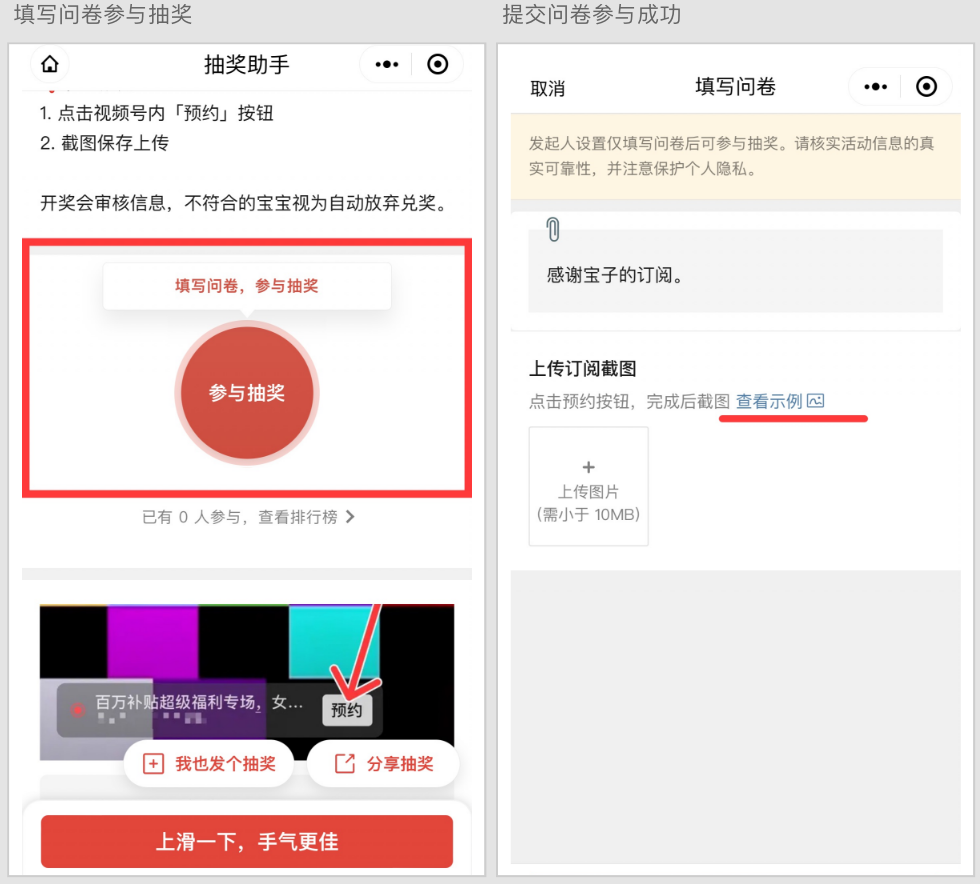
Task: Select 取消 in the questionnaire header
Action: coord(547,89)
